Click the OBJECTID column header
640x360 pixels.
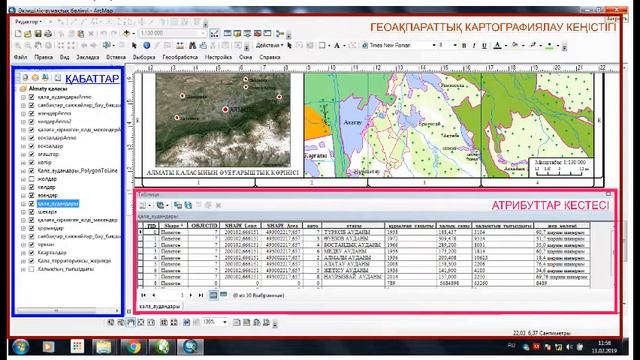click(x=204, y=225)
